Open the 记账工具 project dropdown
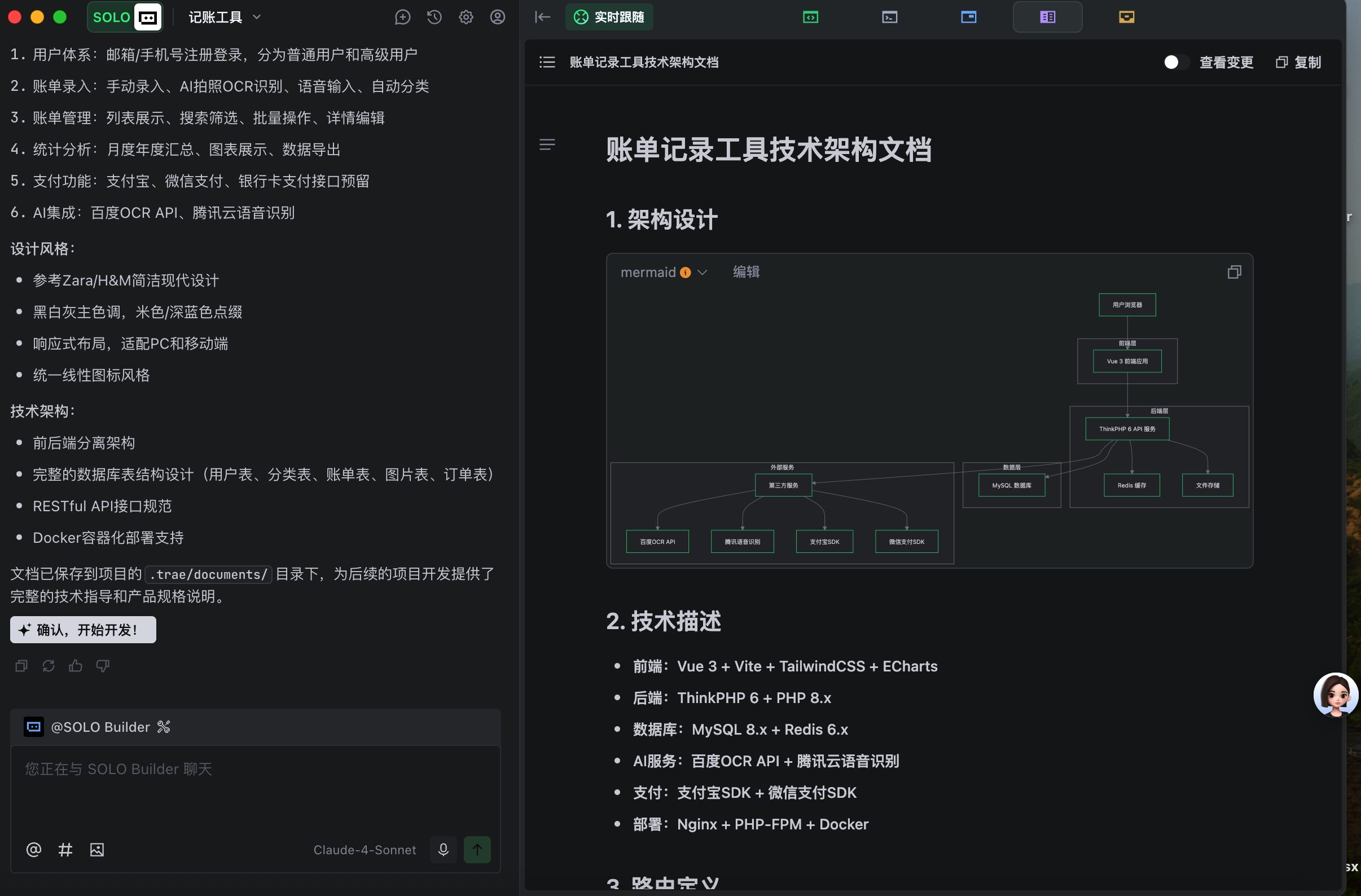Image resolution: width=1361 pixels, height=896 pixels. click(x=225, y=17)
